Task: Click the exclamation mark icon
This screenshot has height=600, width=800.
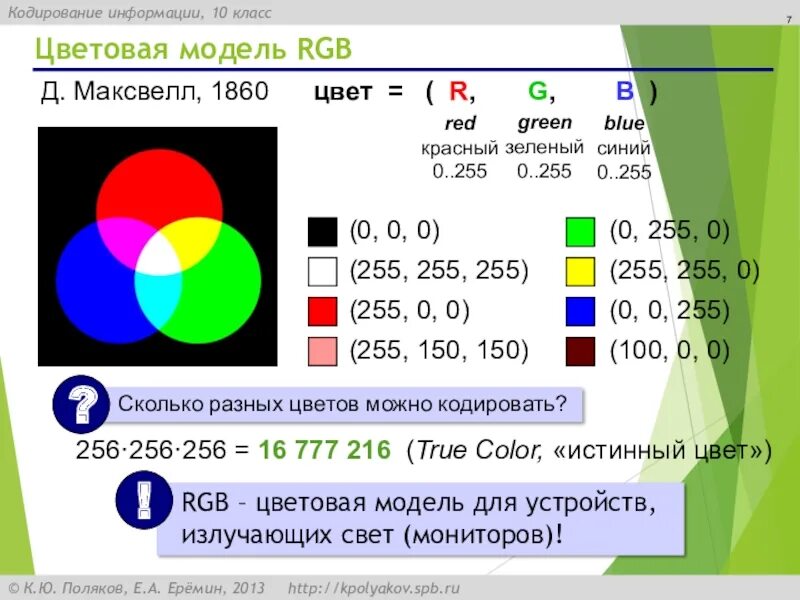Action: pyautogui.click(x=144, y=500)
